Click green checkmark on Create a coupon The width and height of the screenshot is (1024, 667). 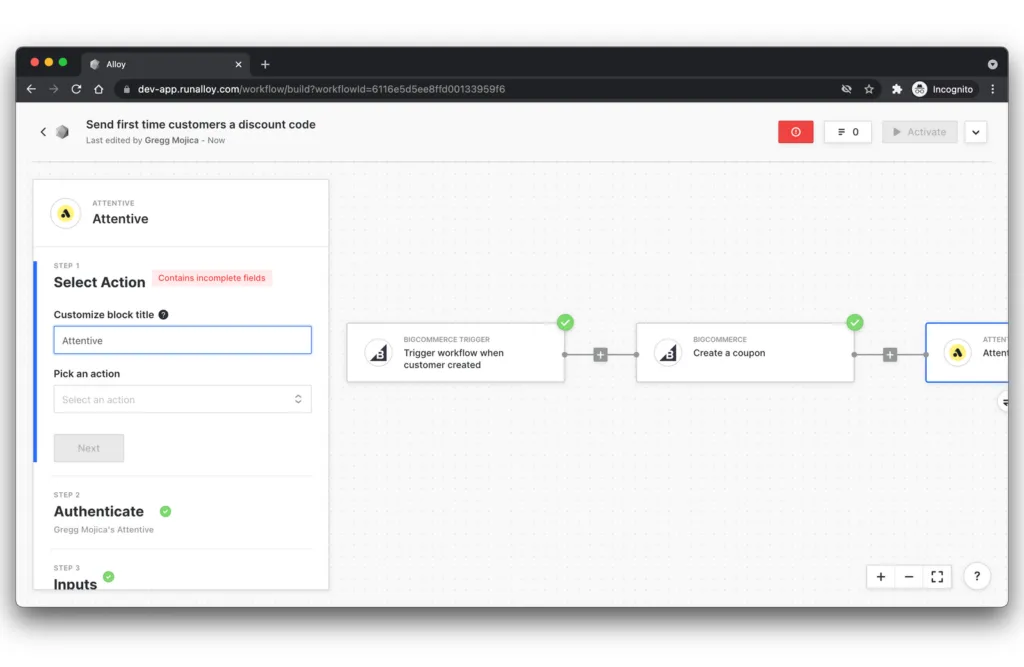click(x=855, y=322)
